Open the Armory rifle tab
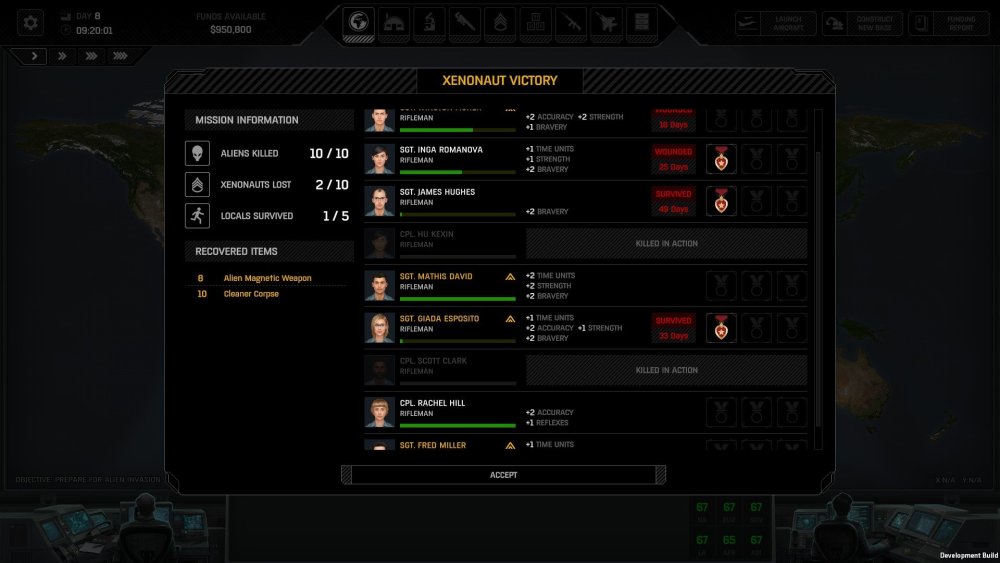 point(571,24)
